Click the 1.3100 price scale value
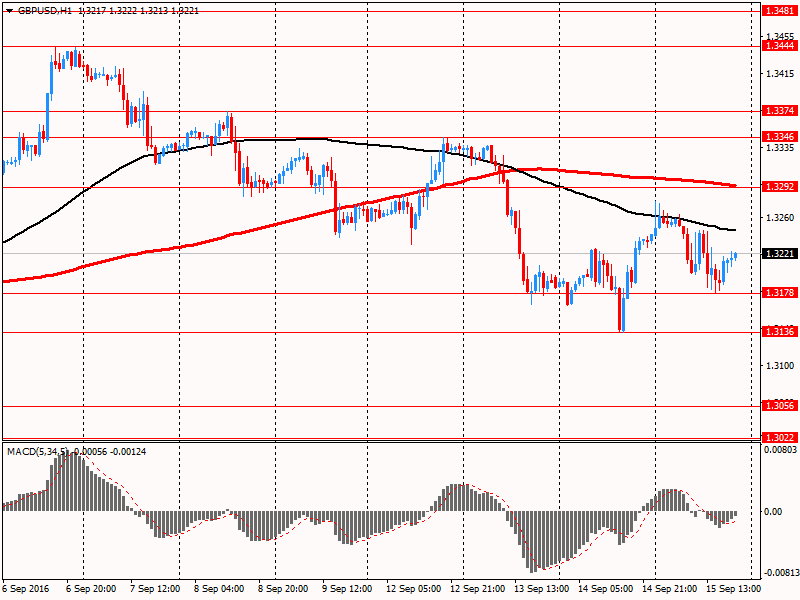The width and height of the screenshot is (800, 600). (x=780, y=366)
